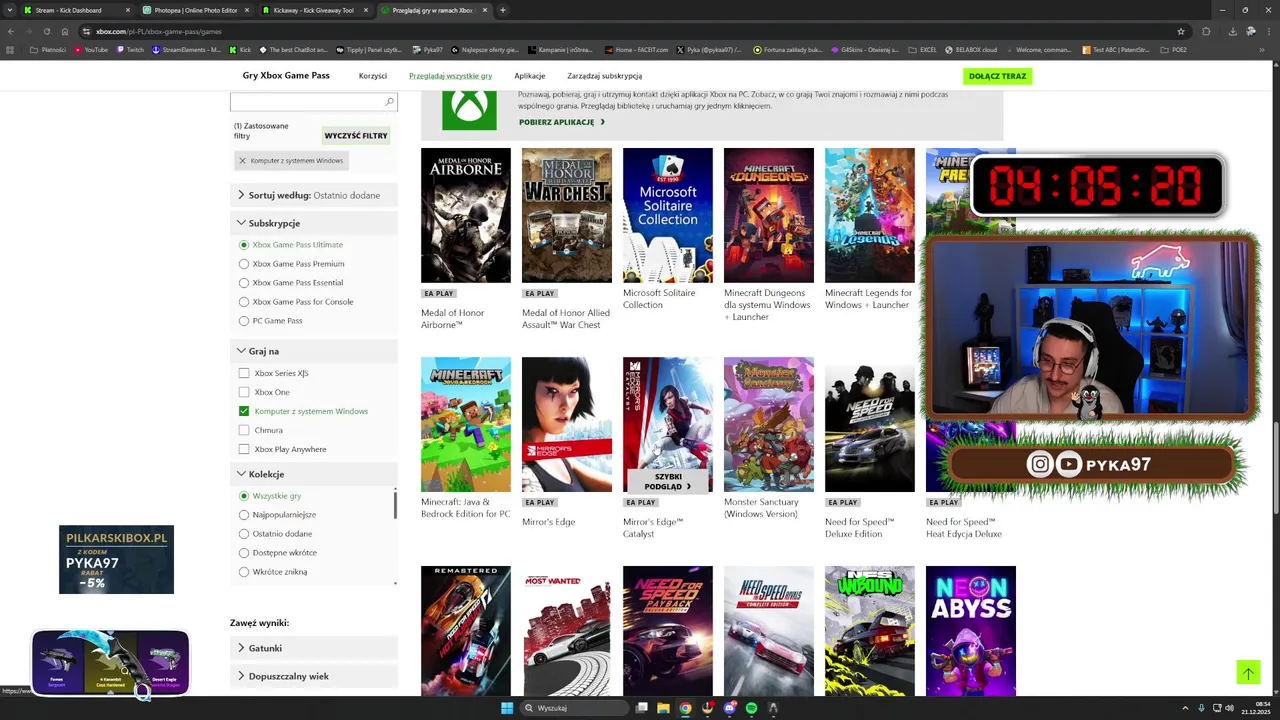Open Chrome from the taskbar
Screen dimensions: 1280x720
click(x=685, y=708)
